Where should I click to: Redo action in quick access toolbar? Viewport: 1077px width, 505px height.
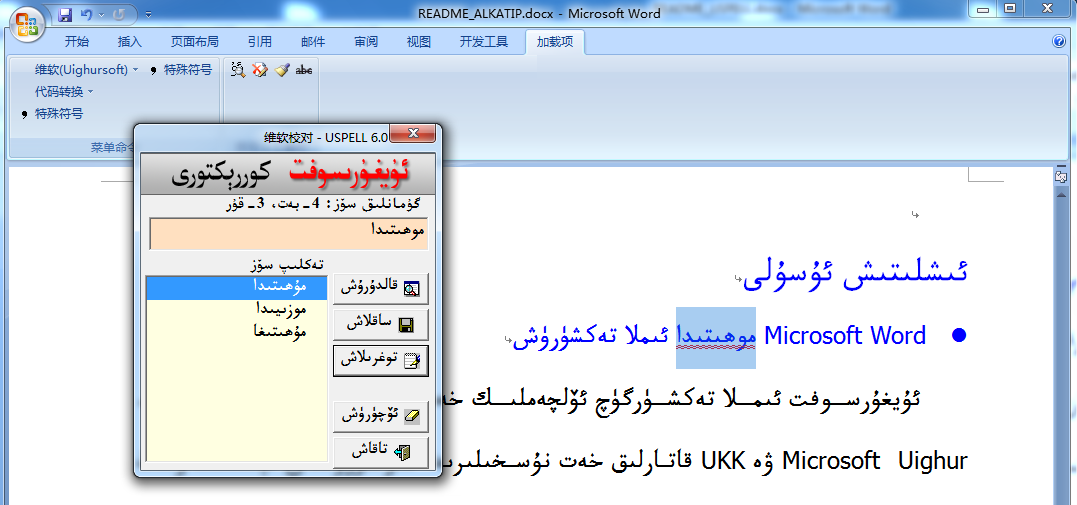[x=117, y=14]
